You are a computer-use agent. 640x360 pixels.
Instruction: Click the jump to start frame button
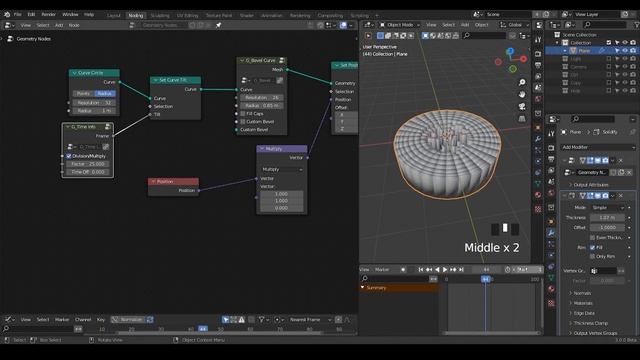pyautogui.click(x=421, y=269)
